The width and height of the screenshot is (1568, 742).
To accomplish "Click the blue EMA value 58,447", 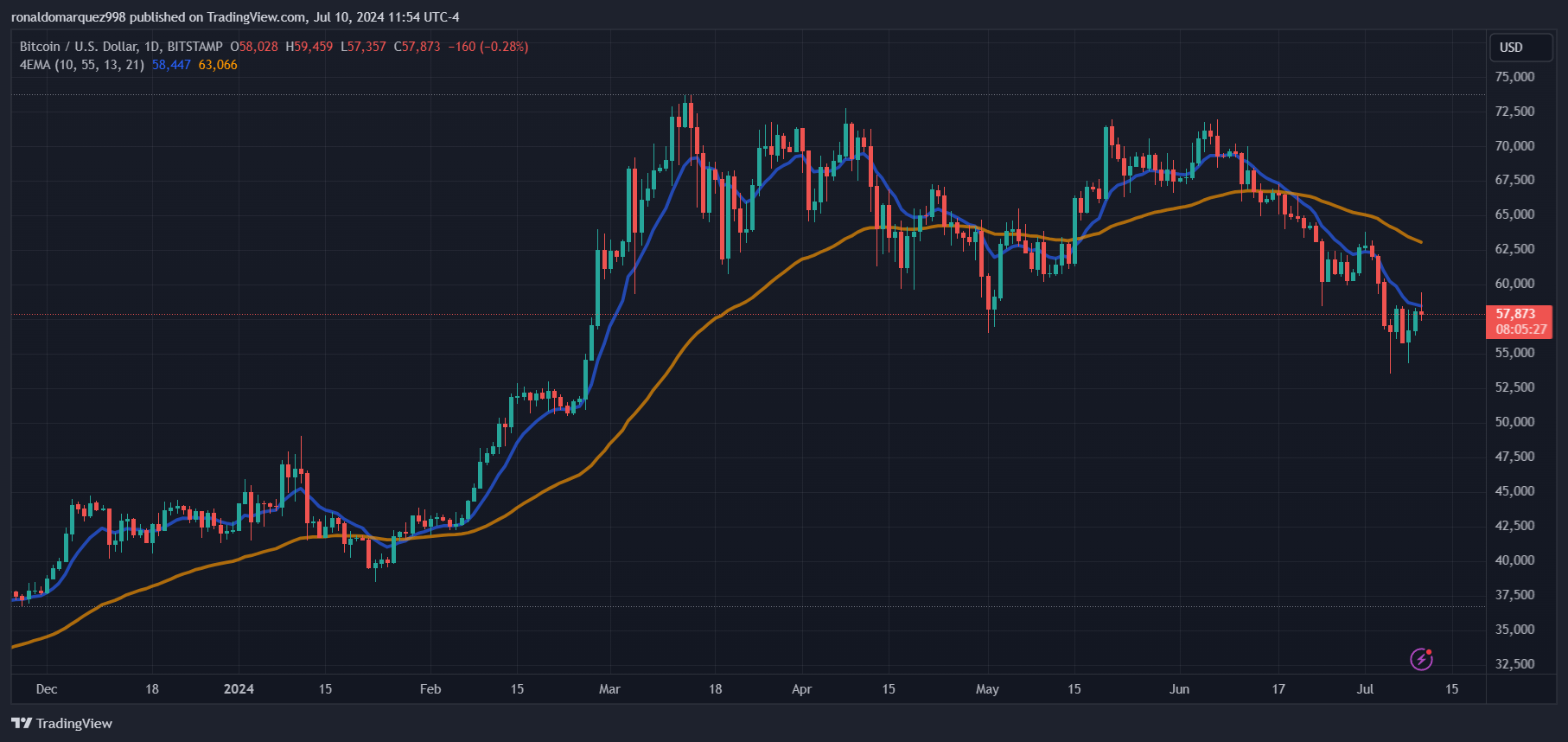I will (x=171, y=65).
